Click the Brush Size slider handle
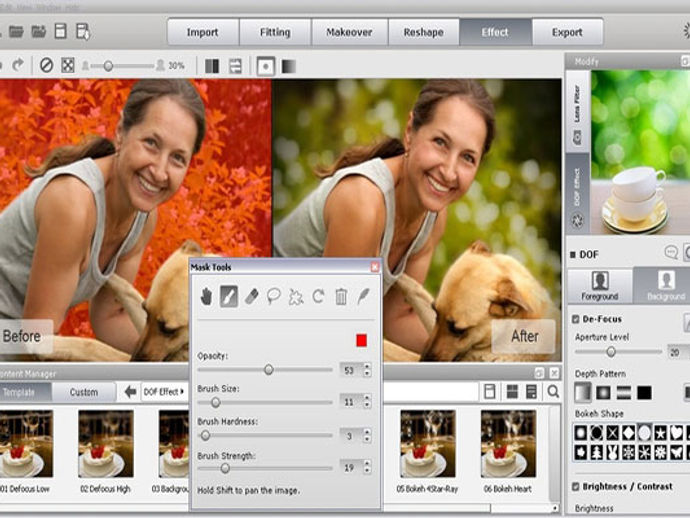690x518 pixels. [x=215, y=402]
